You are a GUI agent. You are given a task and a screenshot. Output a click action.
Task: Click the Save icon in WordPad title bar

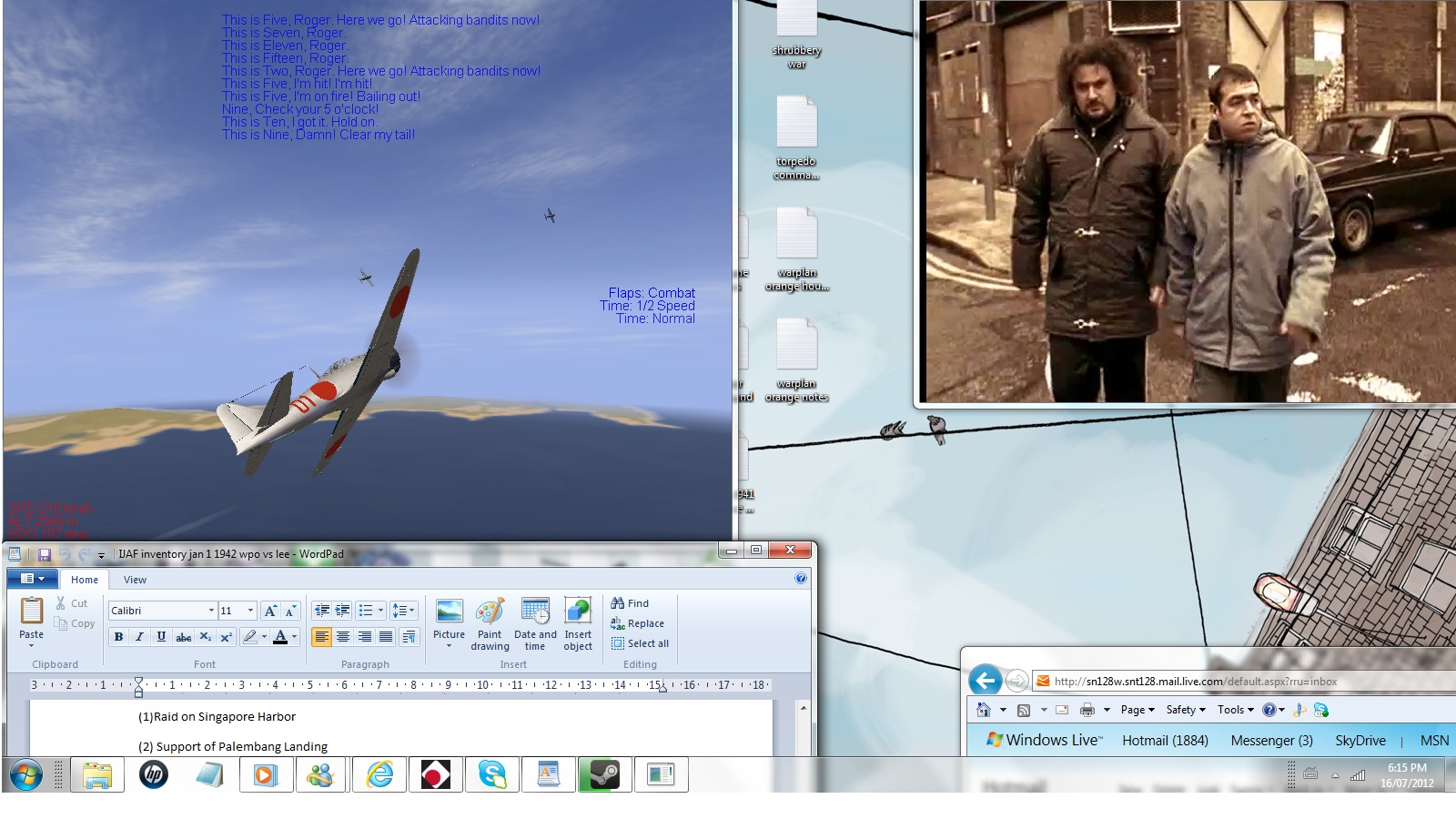pyautogui.click(x=44, y=554)
